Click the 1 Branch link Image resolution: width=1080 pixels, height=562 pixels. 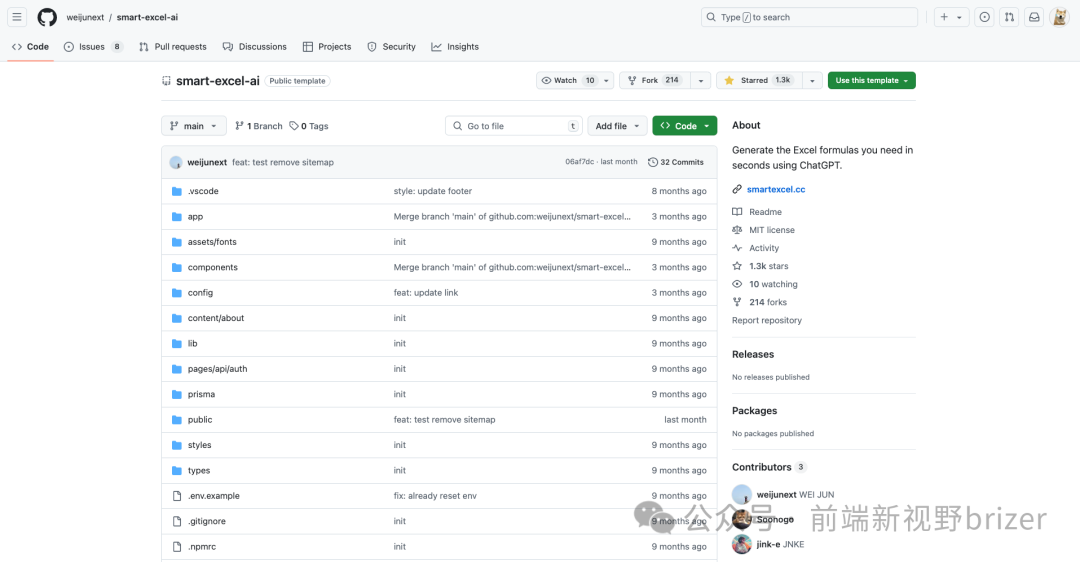[259, 126]
